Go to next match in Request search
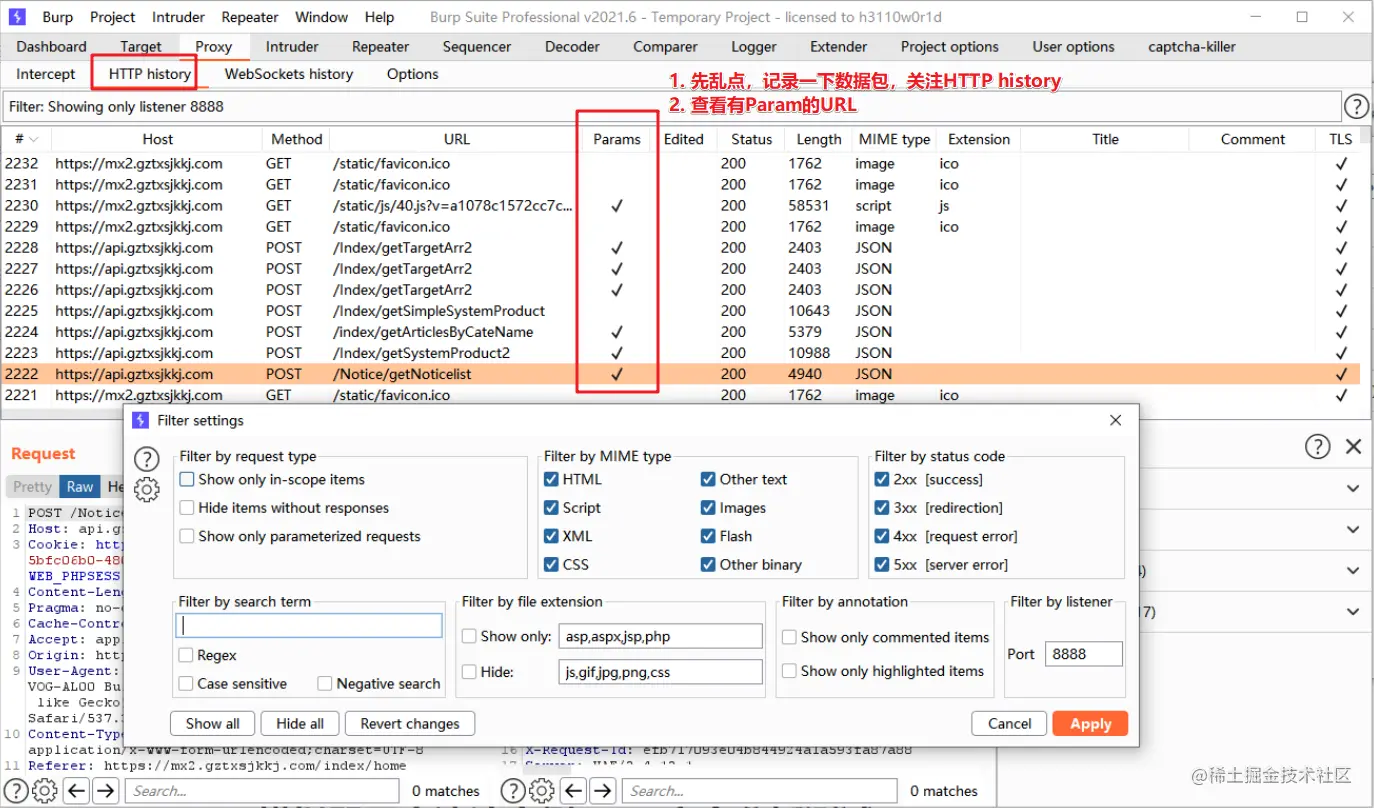Screen dimensions: 1374x808 106,791
